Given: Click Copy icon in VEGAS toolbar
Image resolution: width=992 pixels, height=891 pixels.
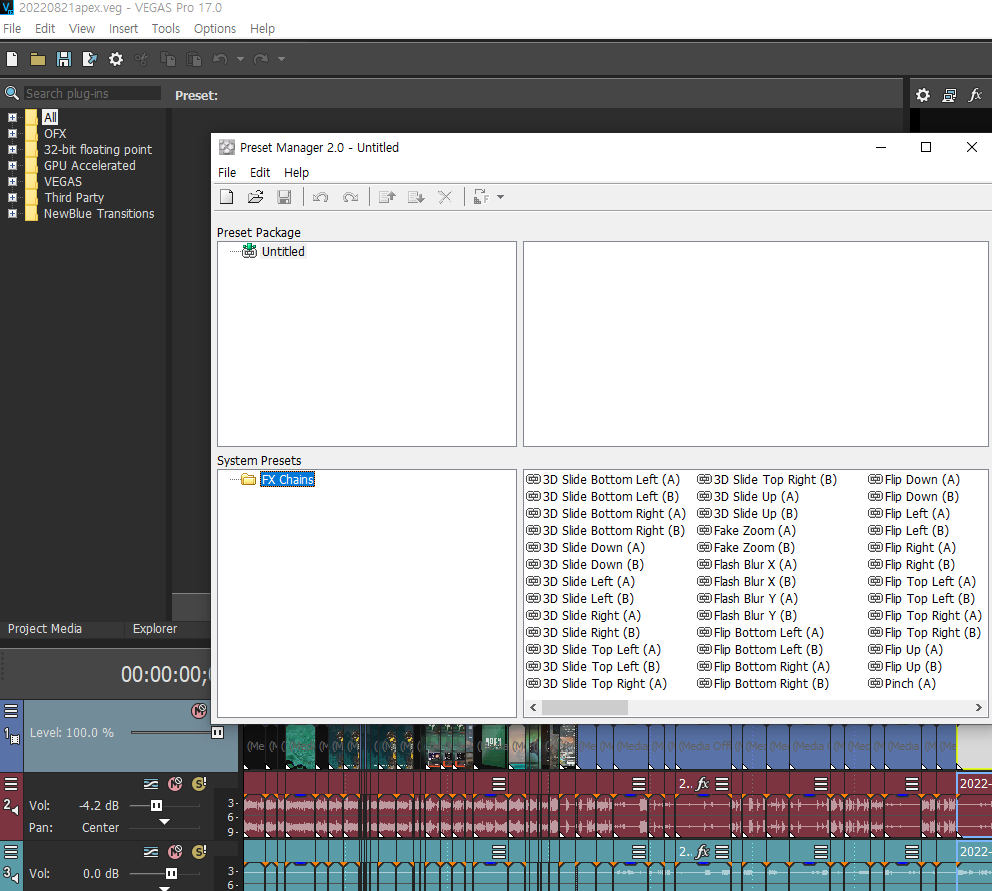Looking at the screenshot, I should pyautogui.click(x=168, y=59).
